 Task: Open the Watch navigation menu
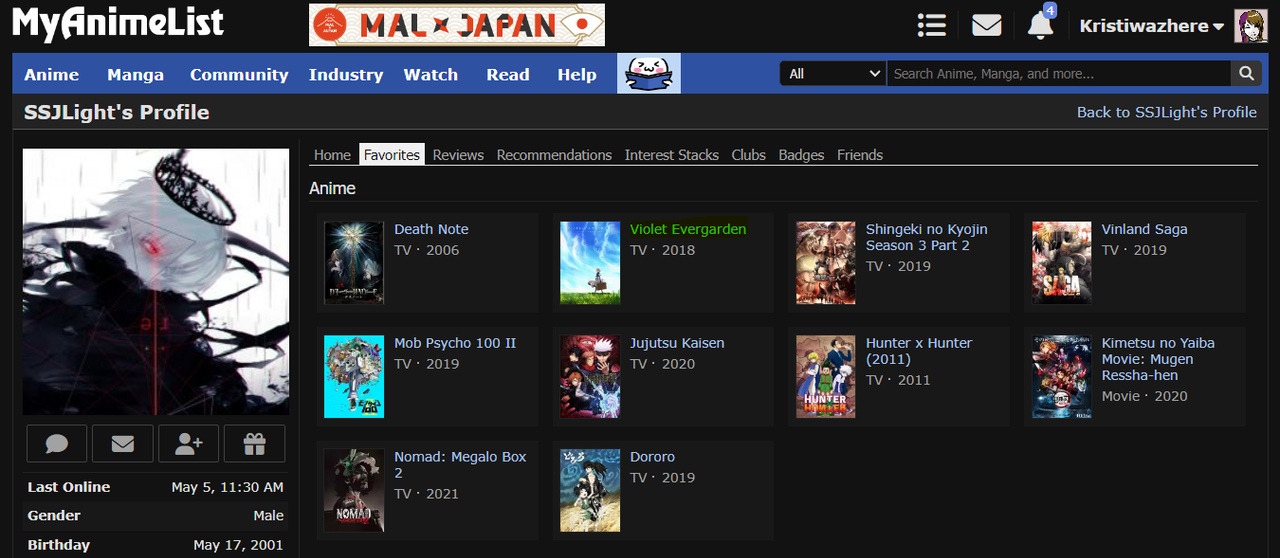point(431,75)
